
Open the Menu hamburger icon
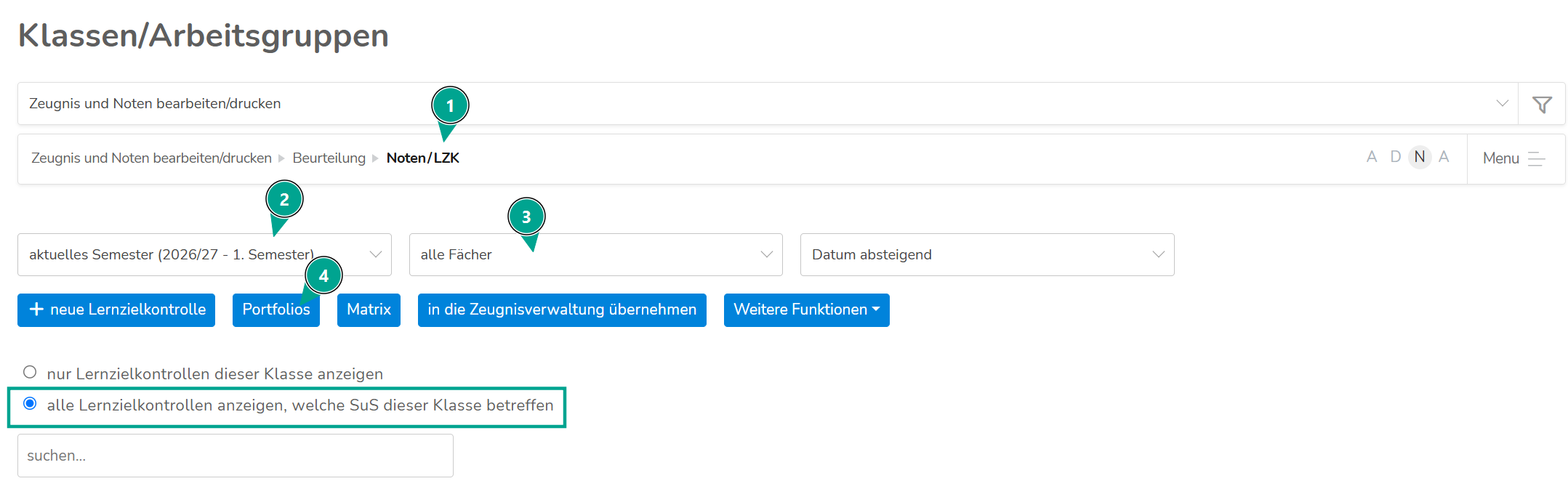coord(1536,158)
